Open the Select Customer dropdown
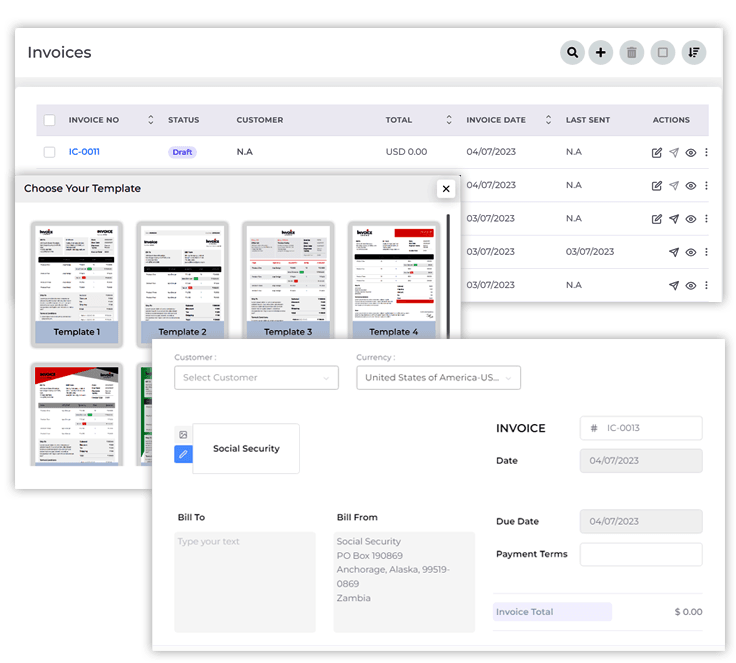Screen dimensions: 736x663 [256, 378]
